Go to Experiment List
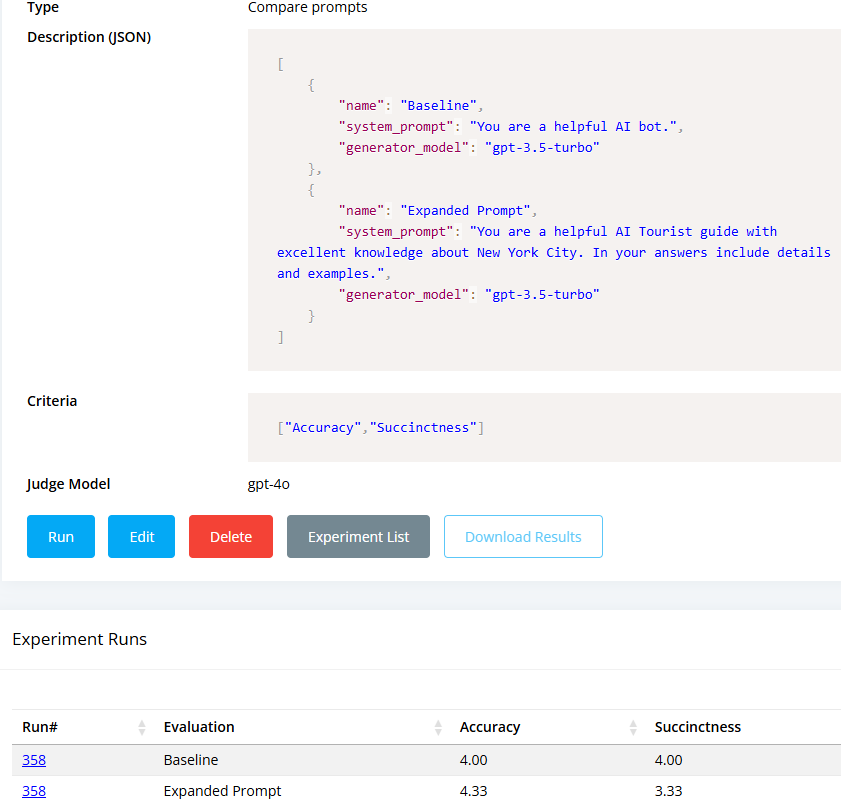Image resolution: width=841 pixels, height=802 pixels. [x=358, y=537]
